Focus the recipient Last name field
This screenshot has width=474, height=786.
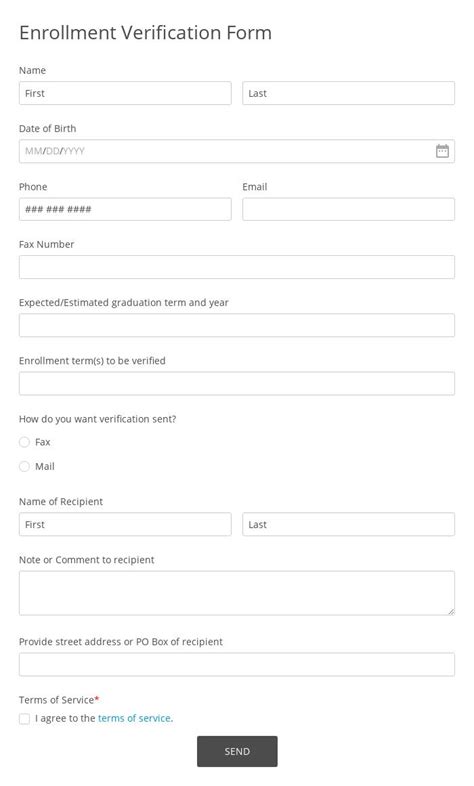coord(348,524)
